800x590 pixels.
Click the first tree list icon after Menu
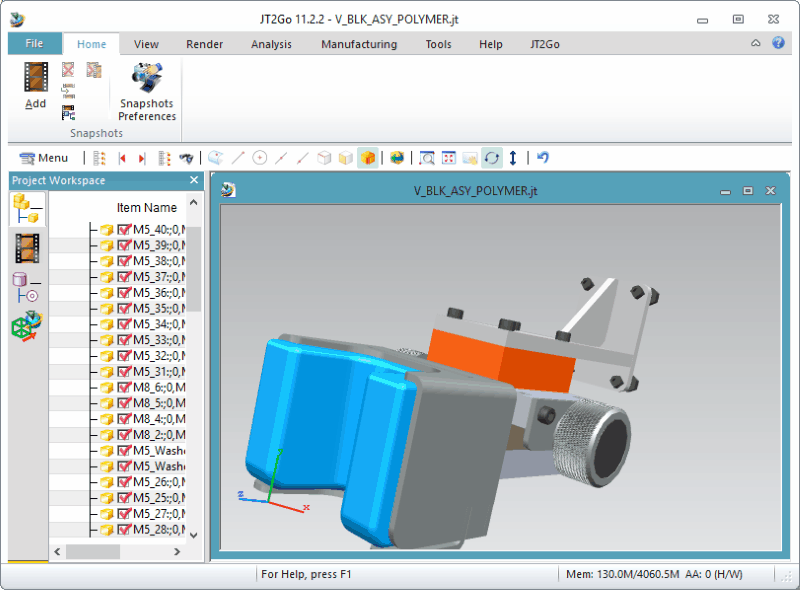click(x=100, y=158)
